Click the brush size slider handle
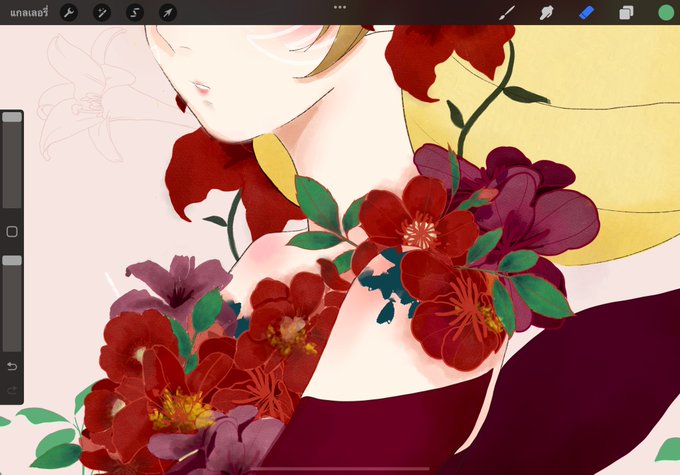The image size is (680, 475). (12, 117)
